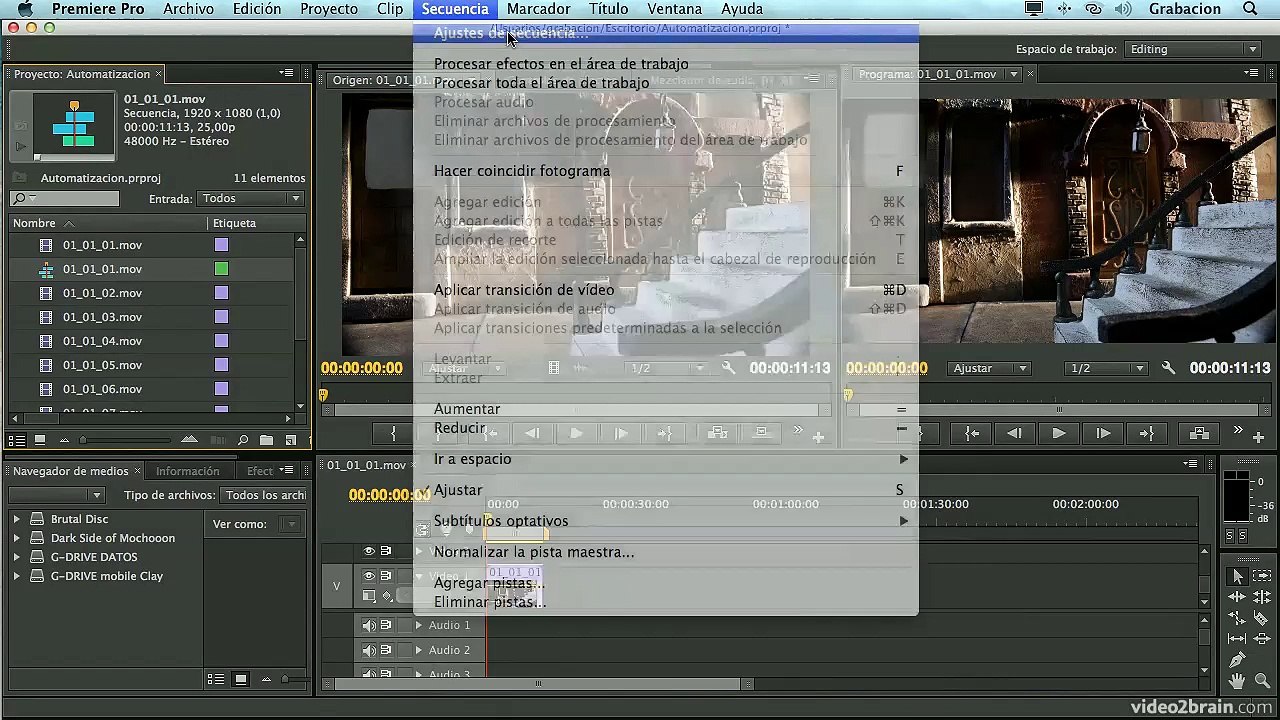Switch Media Browser to thumbnail view
Viewport: 1280px width, 720px height.
click(241, 679)
